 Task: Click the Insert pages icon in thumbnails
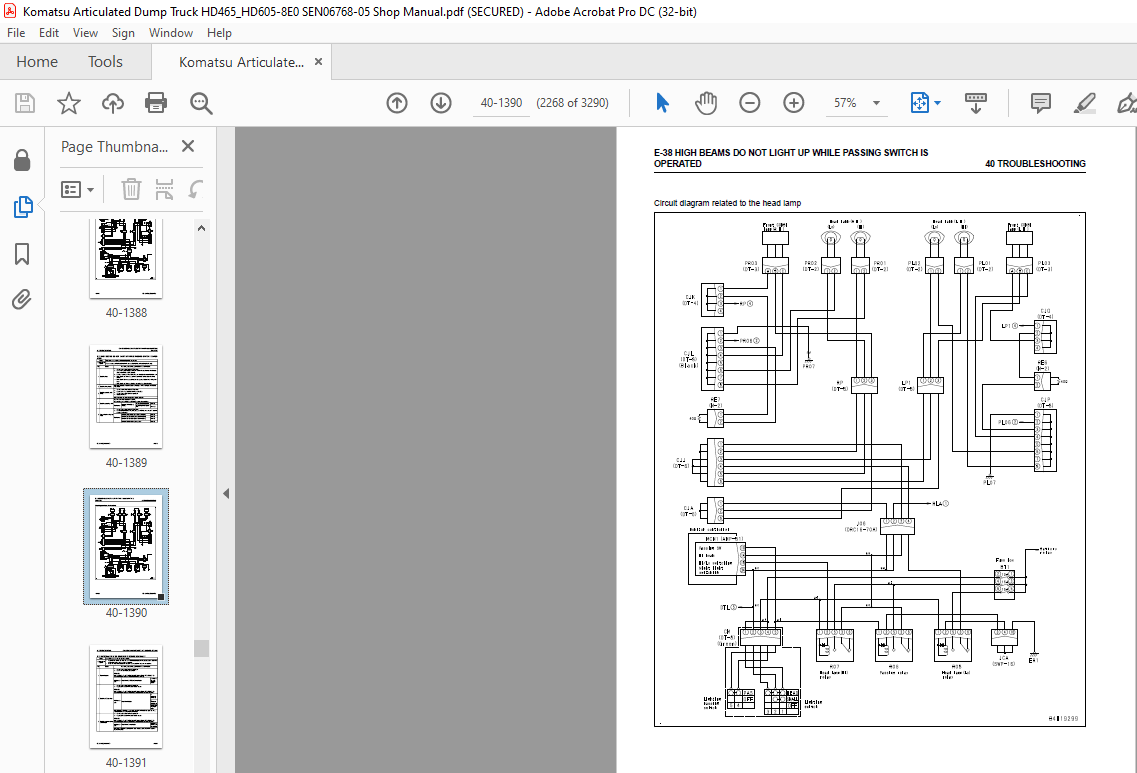pyautogui.click(x=165, y=190)
